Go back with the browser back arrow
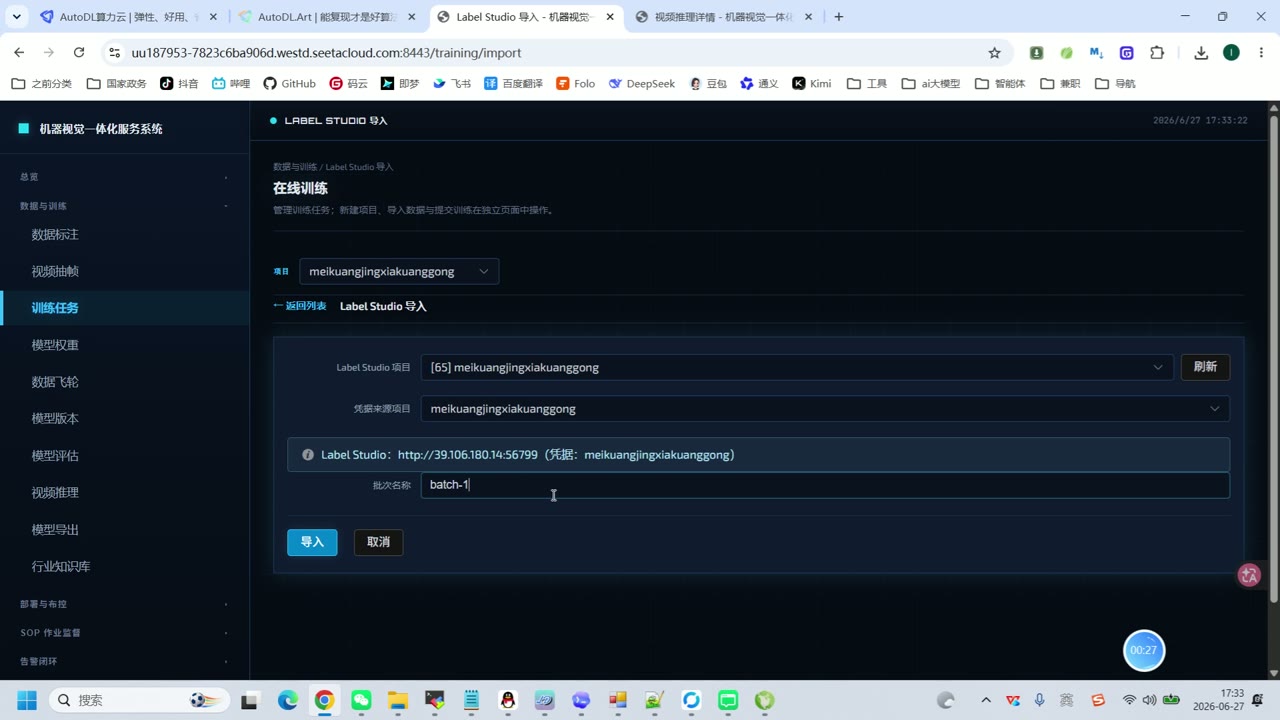This screenshot has height=720, width=1280. click(x=19, y=52)
